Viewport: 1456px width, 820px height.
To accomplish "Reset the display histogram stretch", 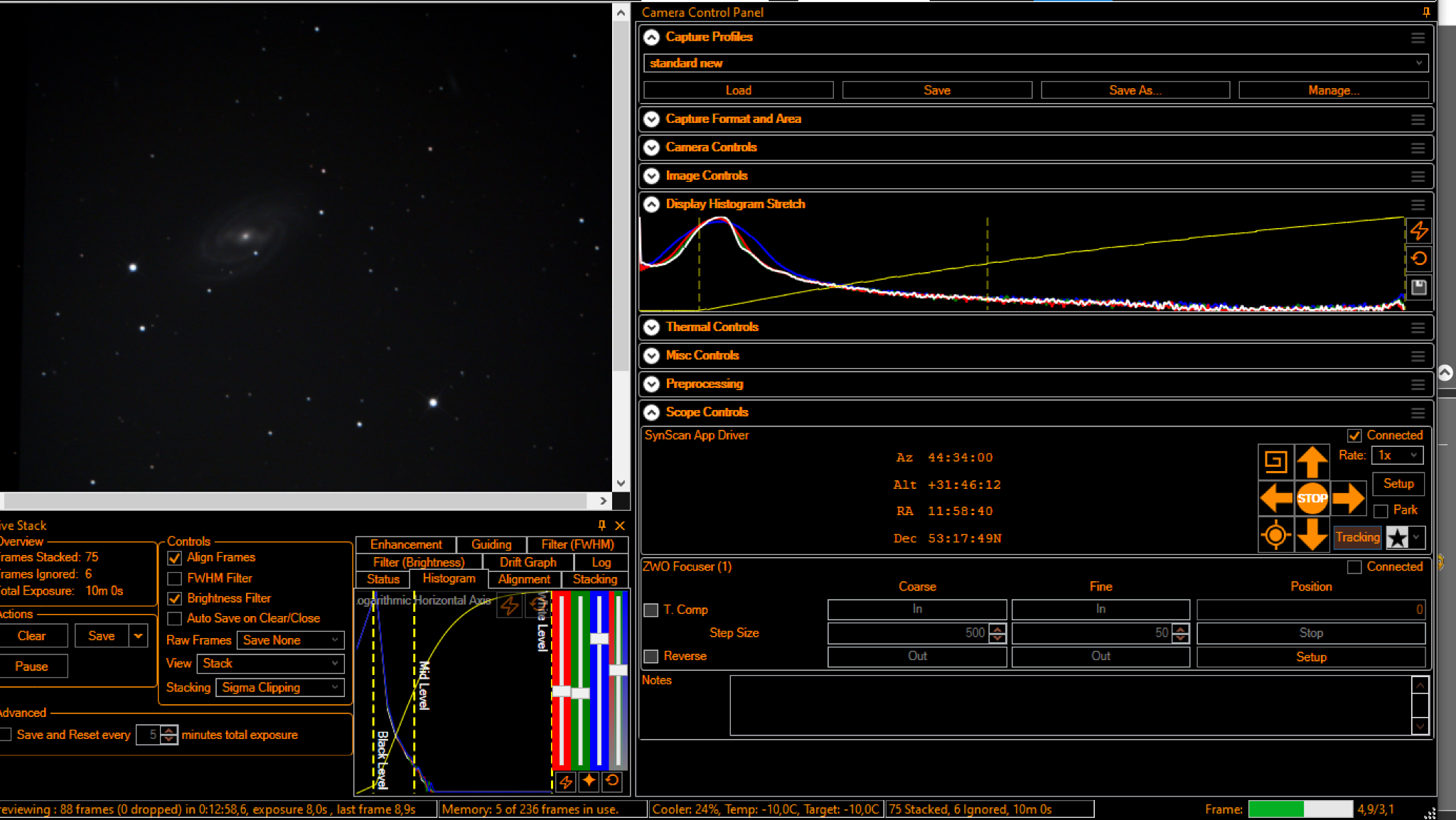I will coord(1418,259).
